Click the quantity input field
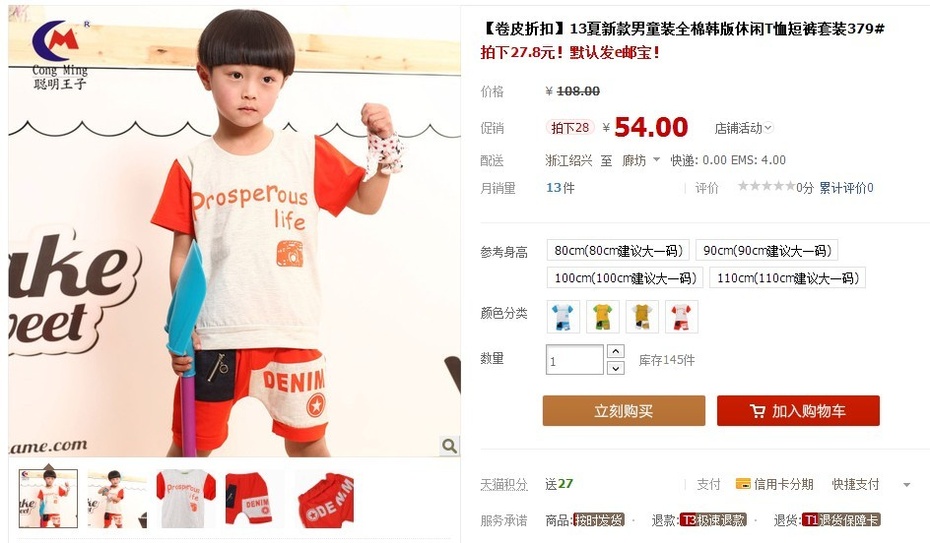Viewport: 930px width, 543px height. (575, 360)
